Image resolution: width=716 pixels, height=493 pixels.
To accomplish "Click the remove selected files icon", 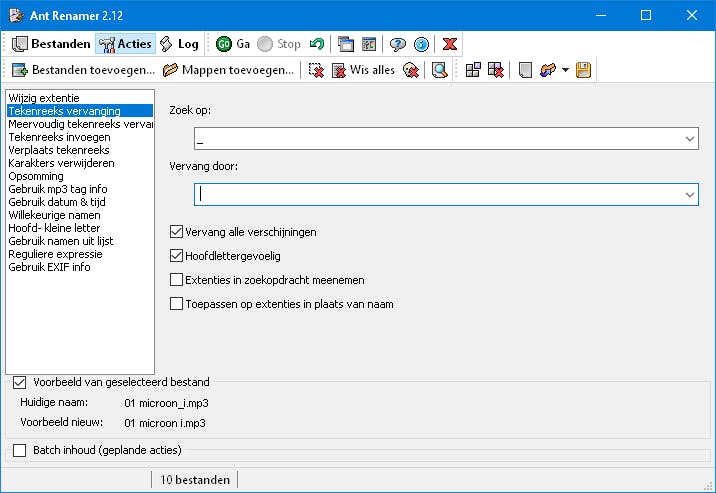I will tap(317, 70).
